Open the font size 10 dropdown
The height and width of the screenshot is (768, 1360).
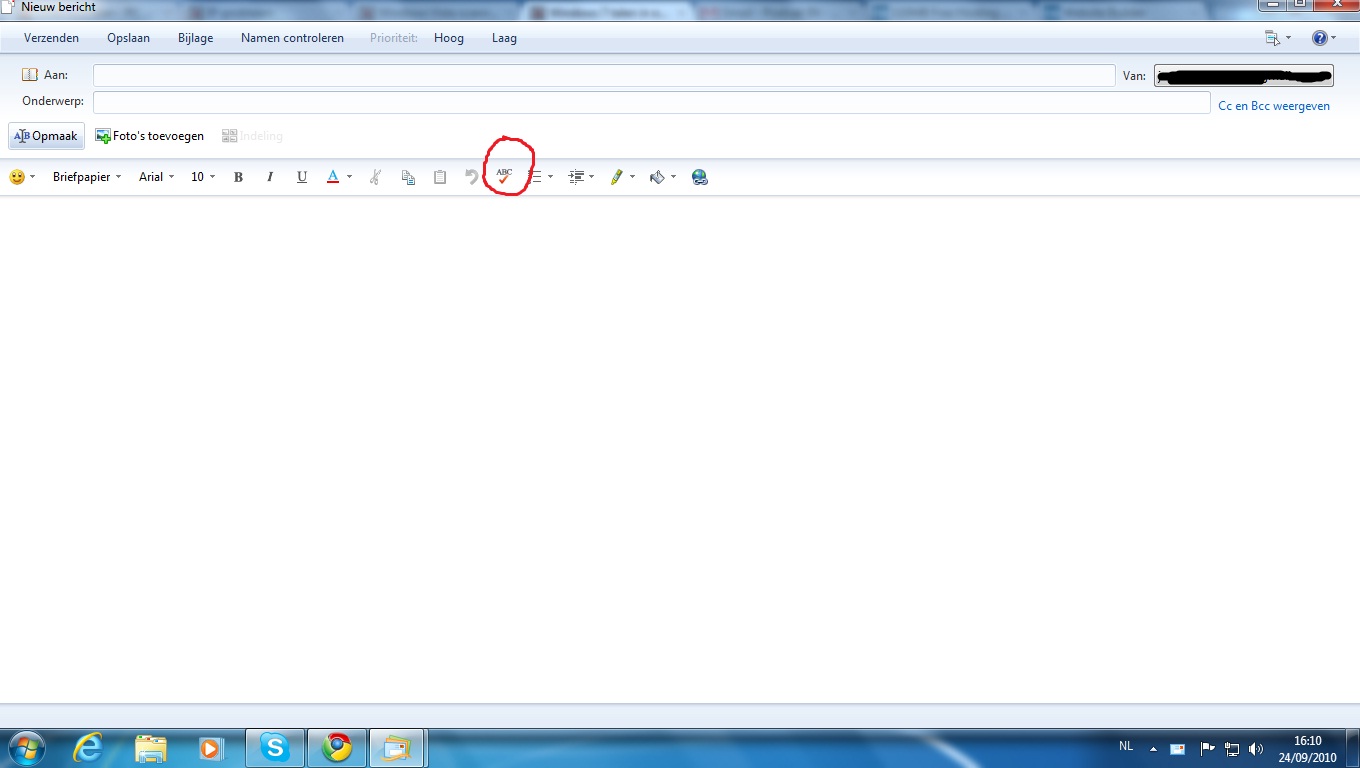point(203,177)
